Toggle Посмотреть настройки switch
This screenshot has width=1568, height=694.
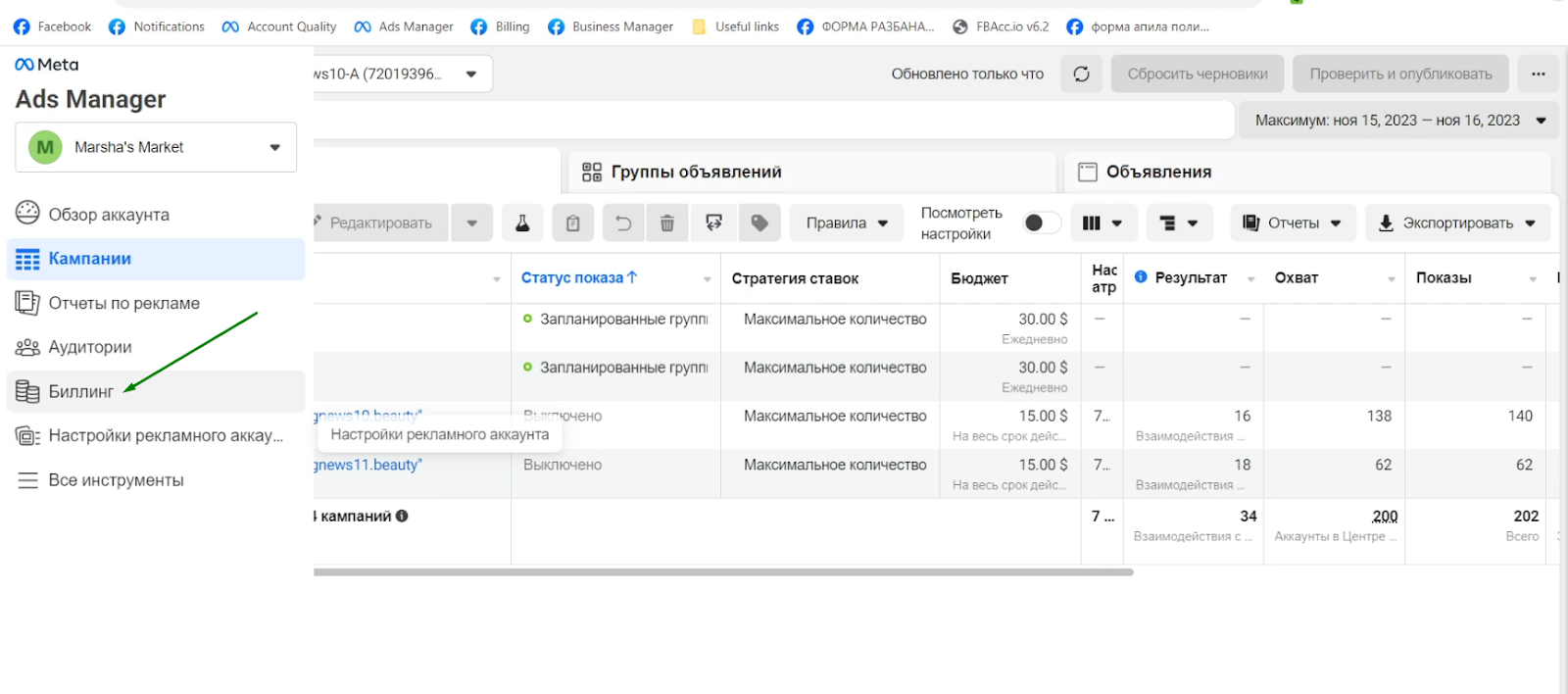click(1041, 223)
